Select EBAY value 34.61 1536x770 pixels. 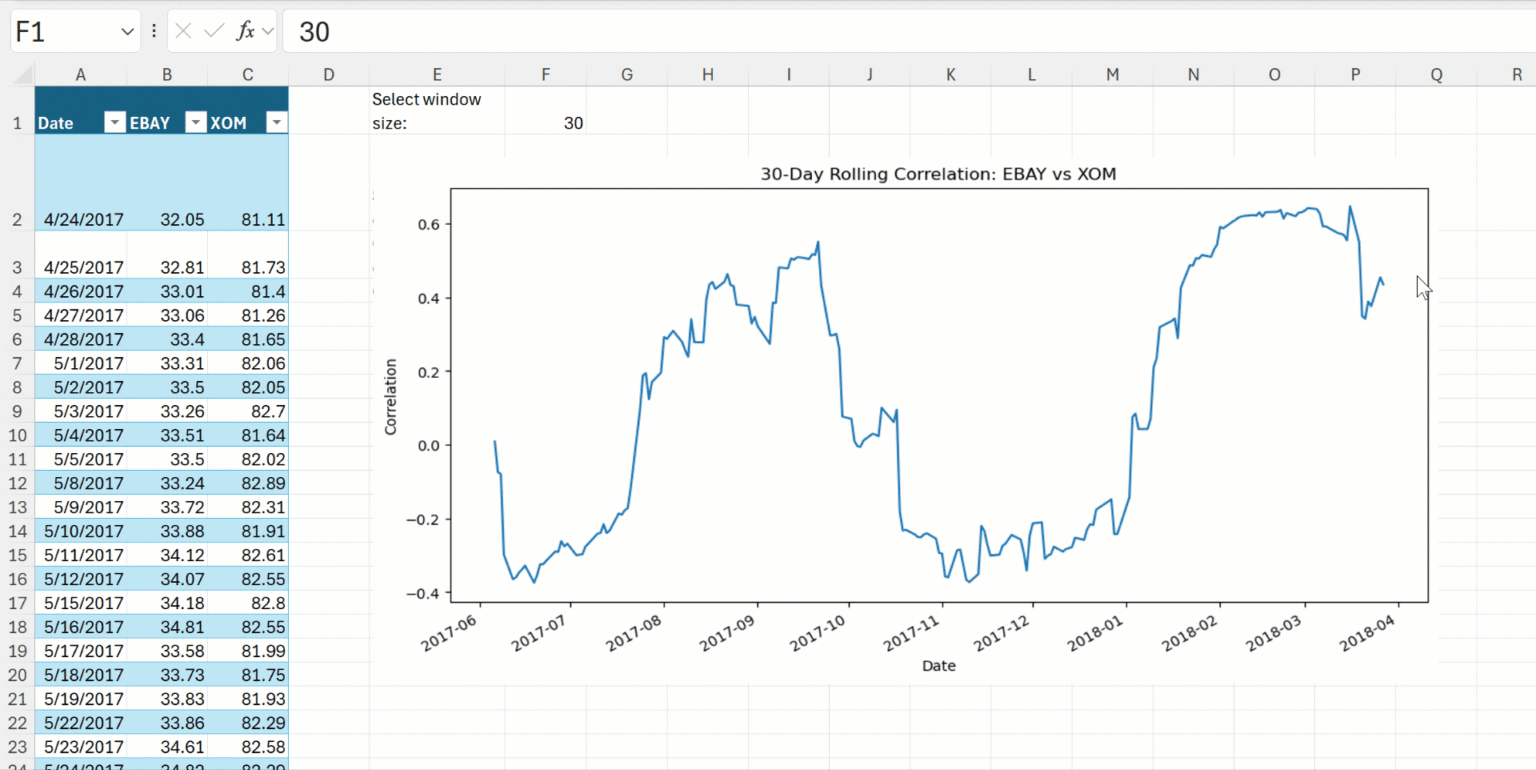coord(167,747)
